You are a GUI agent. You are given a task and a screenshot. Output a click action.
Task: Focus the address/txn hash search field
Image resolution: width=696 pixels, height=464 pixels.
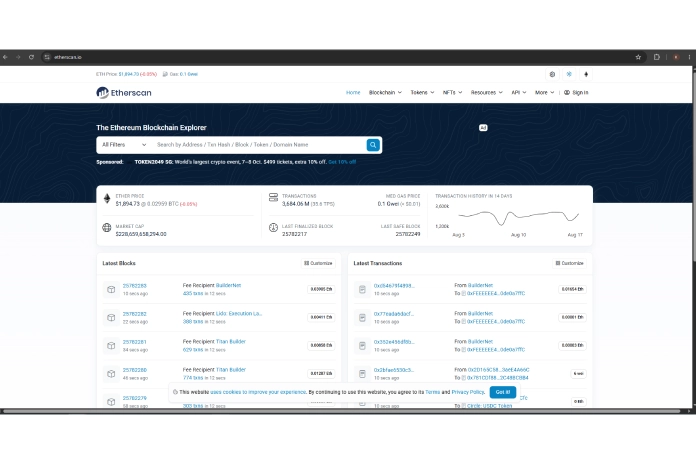click(259, 145)
